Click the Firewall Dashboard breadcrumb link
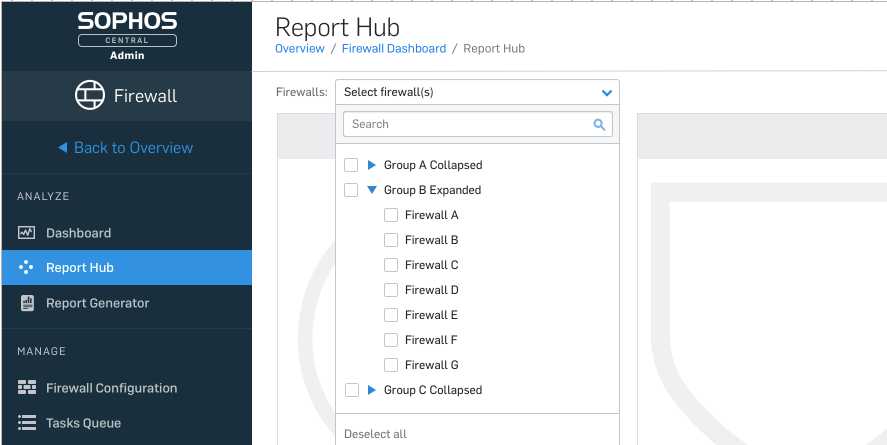 [x=394, y=49]
